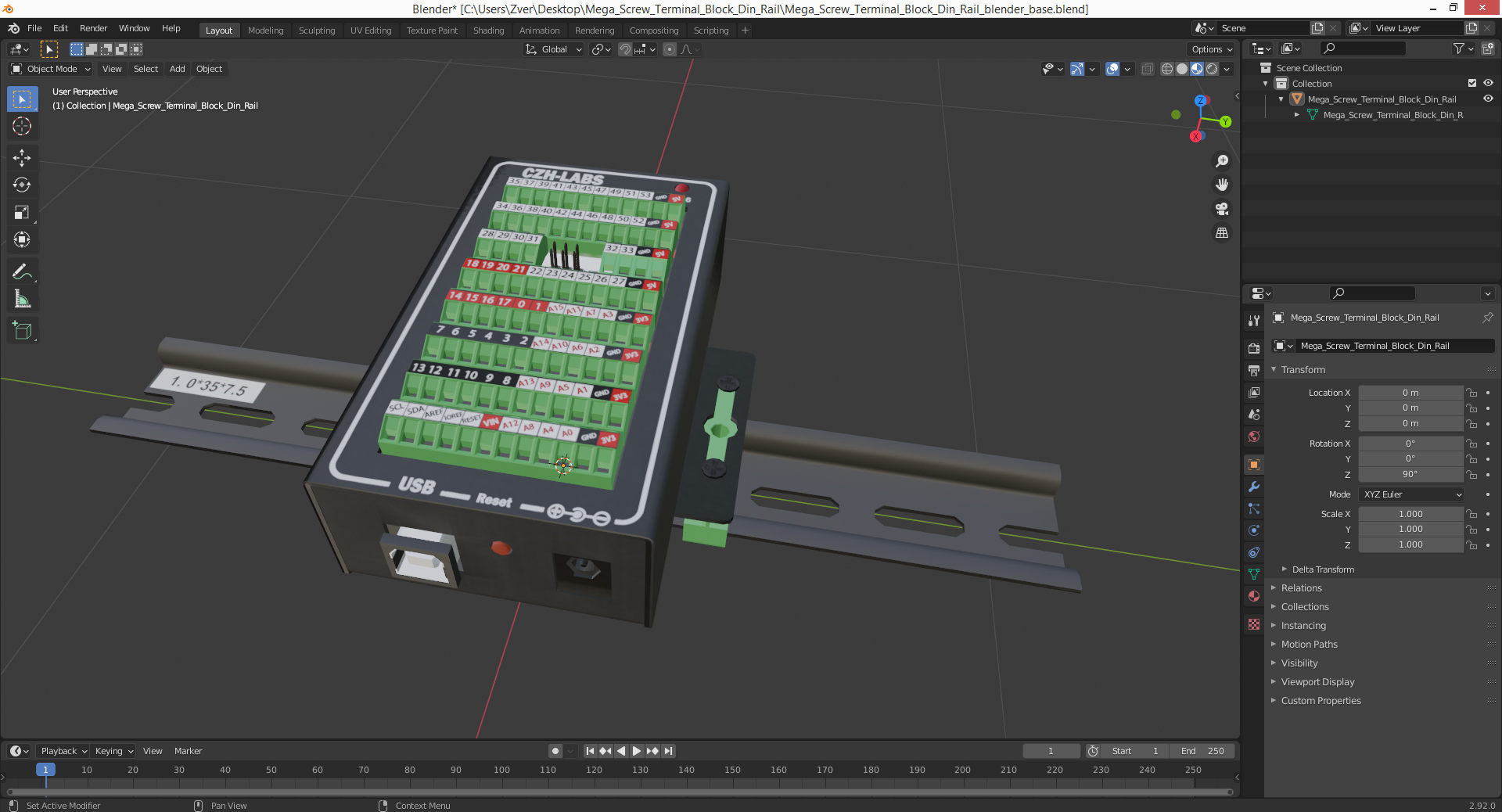Click the timeline Marker menu button
The image size is (1502, 812).
pyautogui.click(x=188, y=751)
